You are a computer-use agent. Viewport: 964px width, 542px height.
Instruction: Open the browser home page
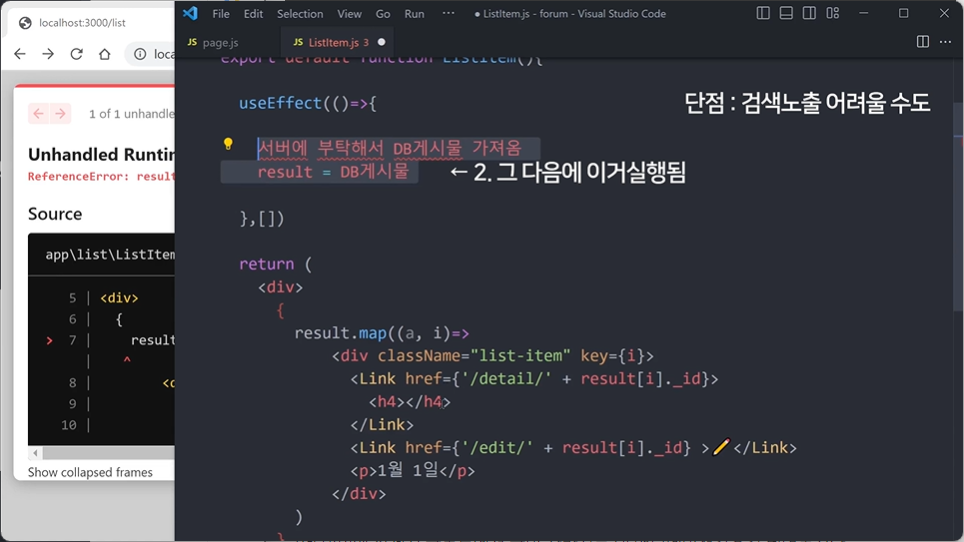pos(105,54)
